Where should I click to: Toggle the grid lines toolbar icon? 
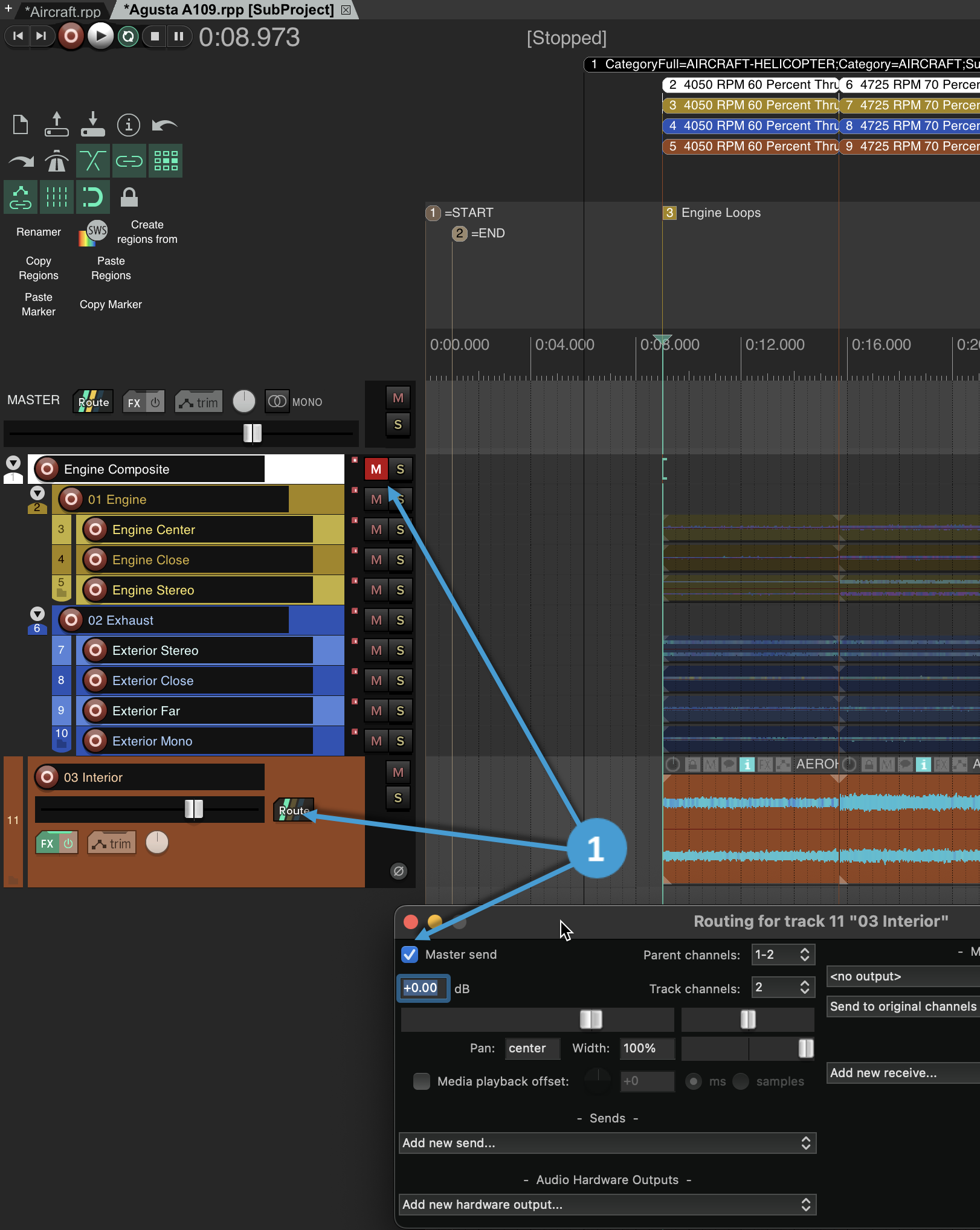[x=57, y=197]
